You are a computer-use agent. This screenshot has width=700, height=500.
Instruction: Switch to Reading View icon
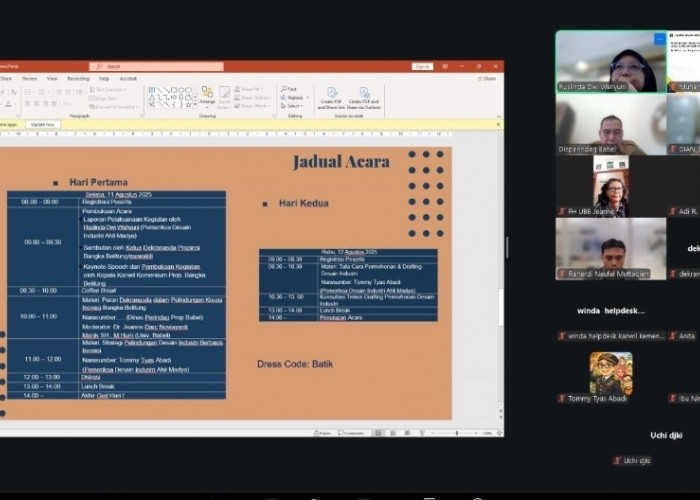coord(407,433)
